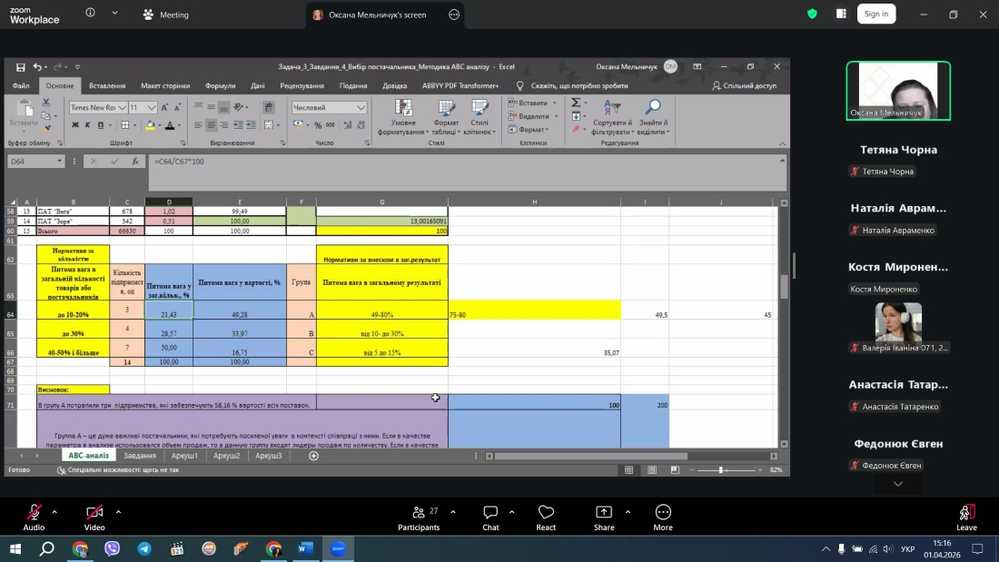
Task: Expand the video settings arrow beside Video
Action: 118,512
